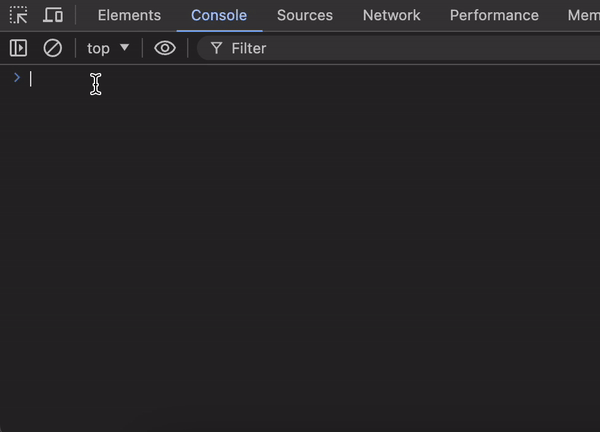This screenshot has height=432, width=600.
Task: Open the Performance tab
Action: click(494, 15)
